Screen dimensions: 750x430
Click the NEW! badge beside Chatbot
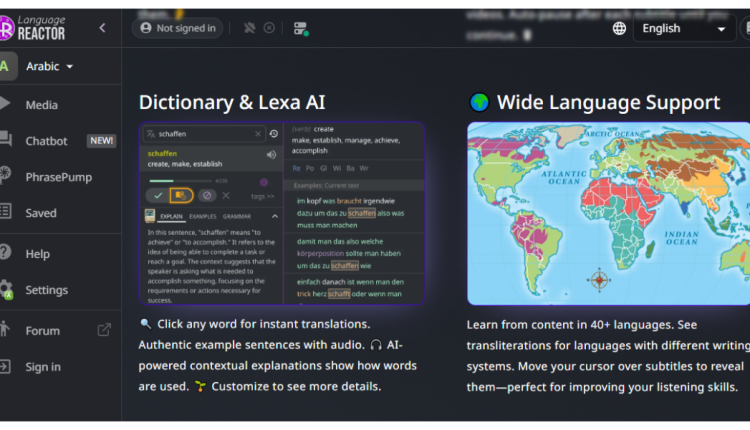coord(101,141)
